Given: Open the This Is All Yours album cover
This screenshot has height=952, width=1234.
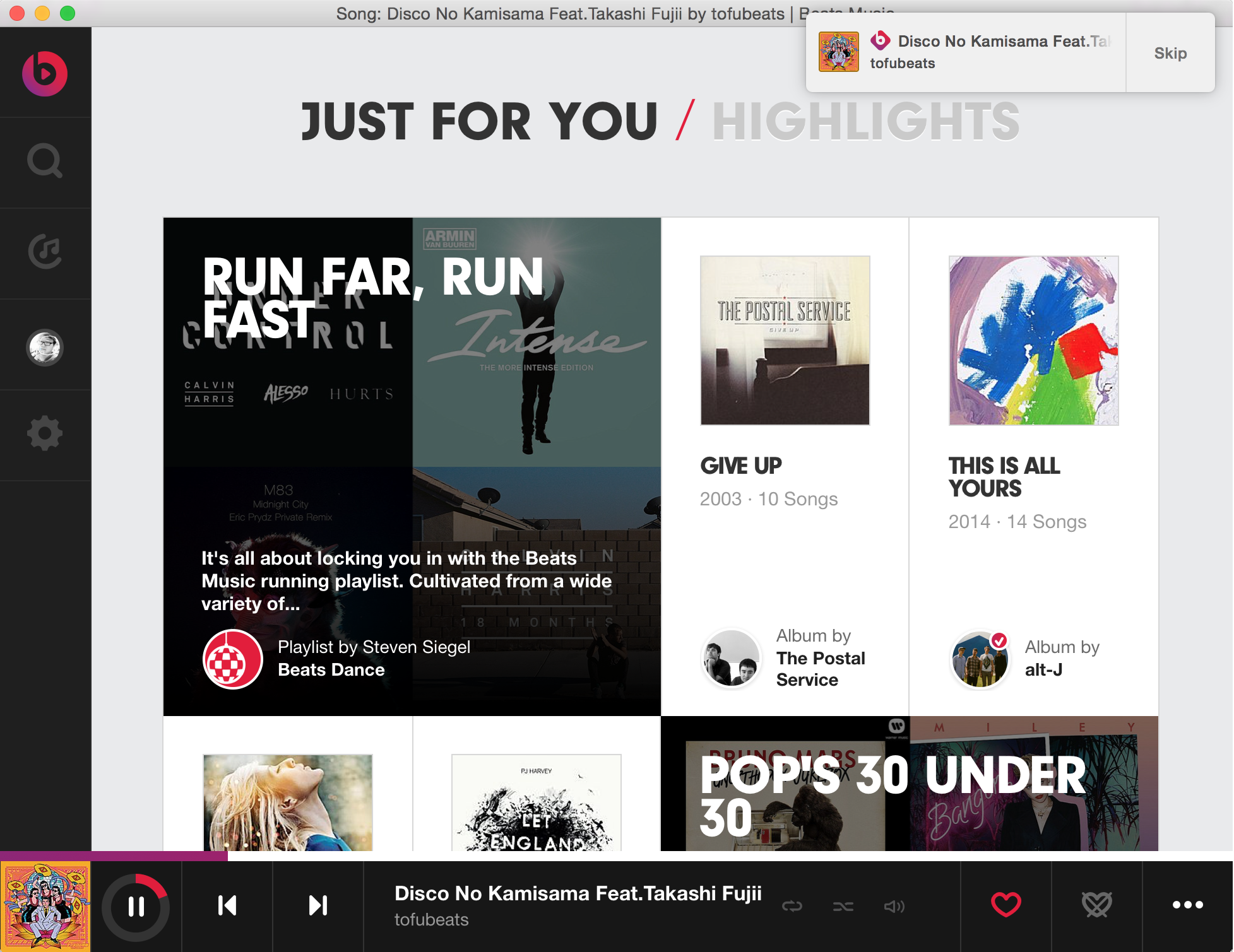Looking at the screenshot, I should (x=1033, y=341).
